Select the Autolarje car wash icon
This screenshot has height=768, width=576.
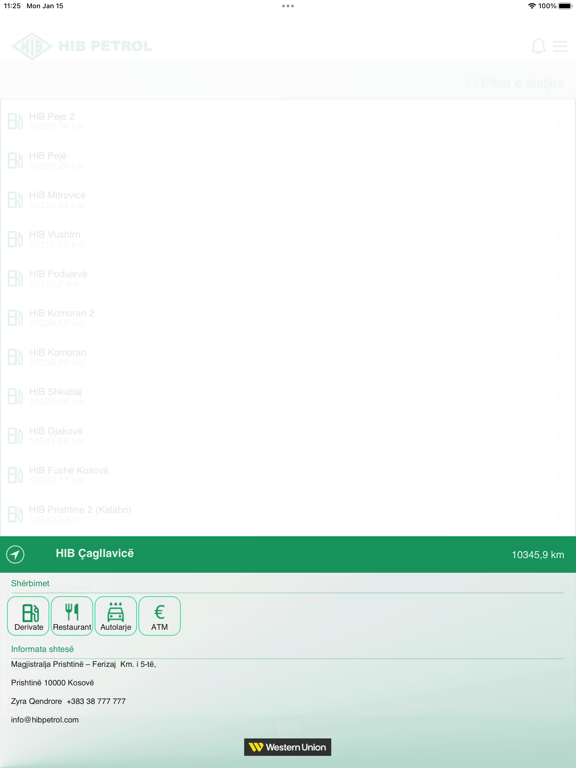click(116, 616)
